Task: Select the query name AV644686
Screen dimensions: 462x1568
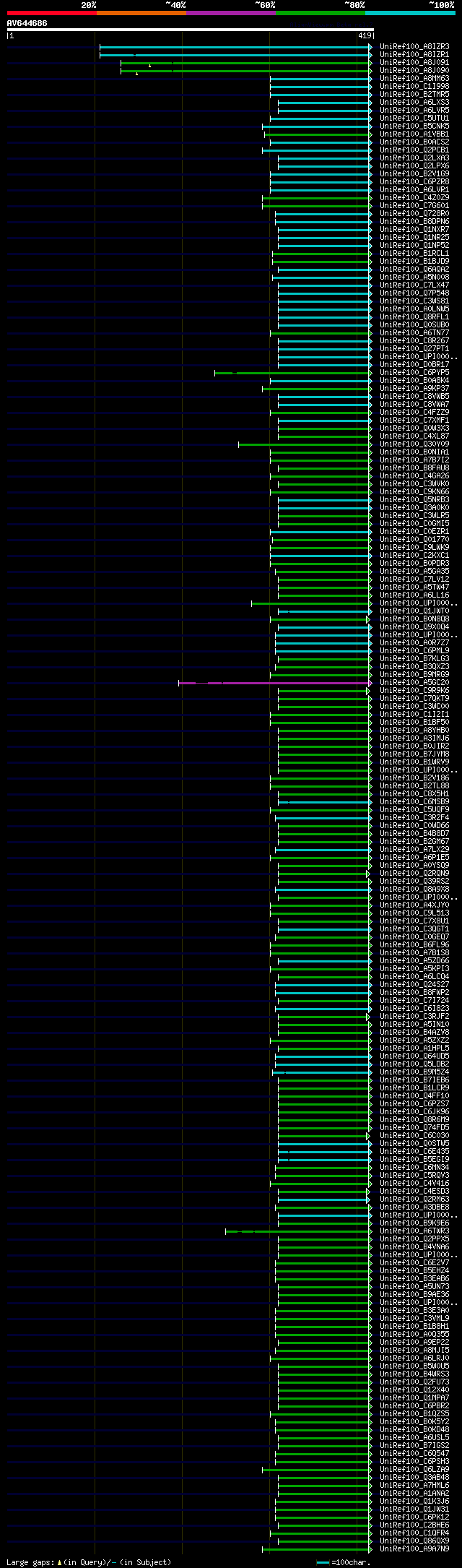Action: 27,23
